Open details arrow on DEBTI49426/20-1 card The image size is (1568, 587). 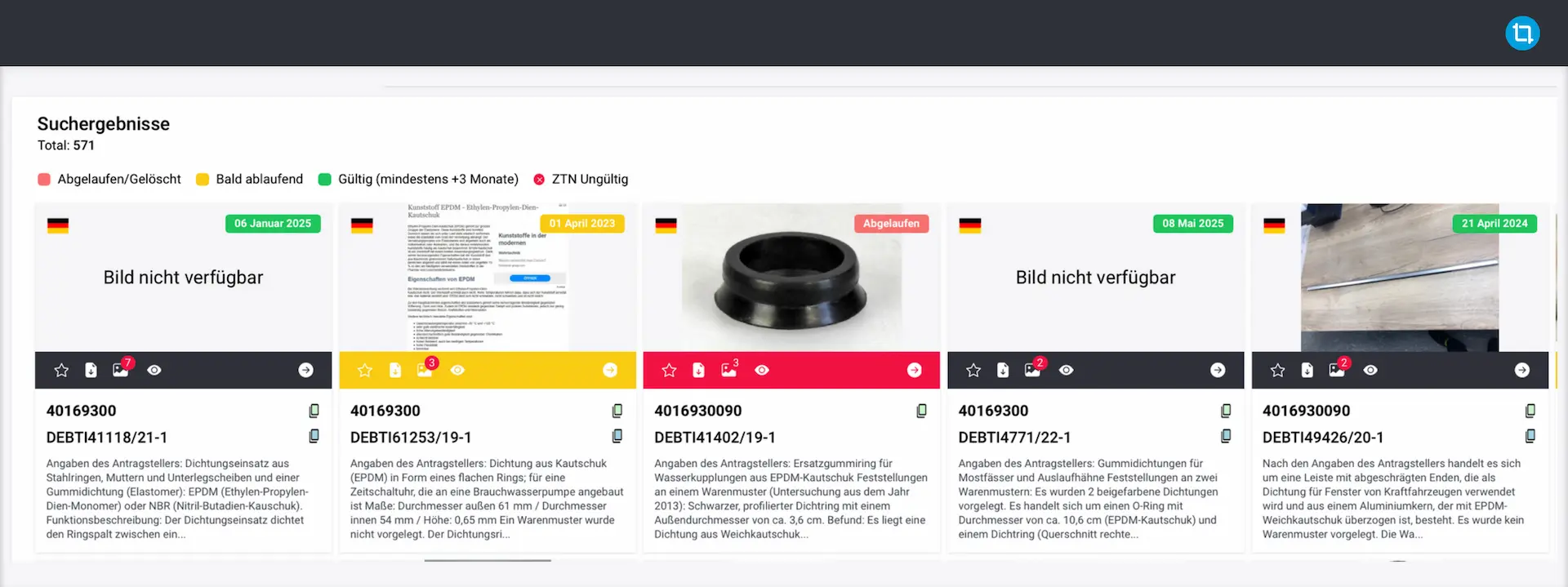(x=1522, y=371)
